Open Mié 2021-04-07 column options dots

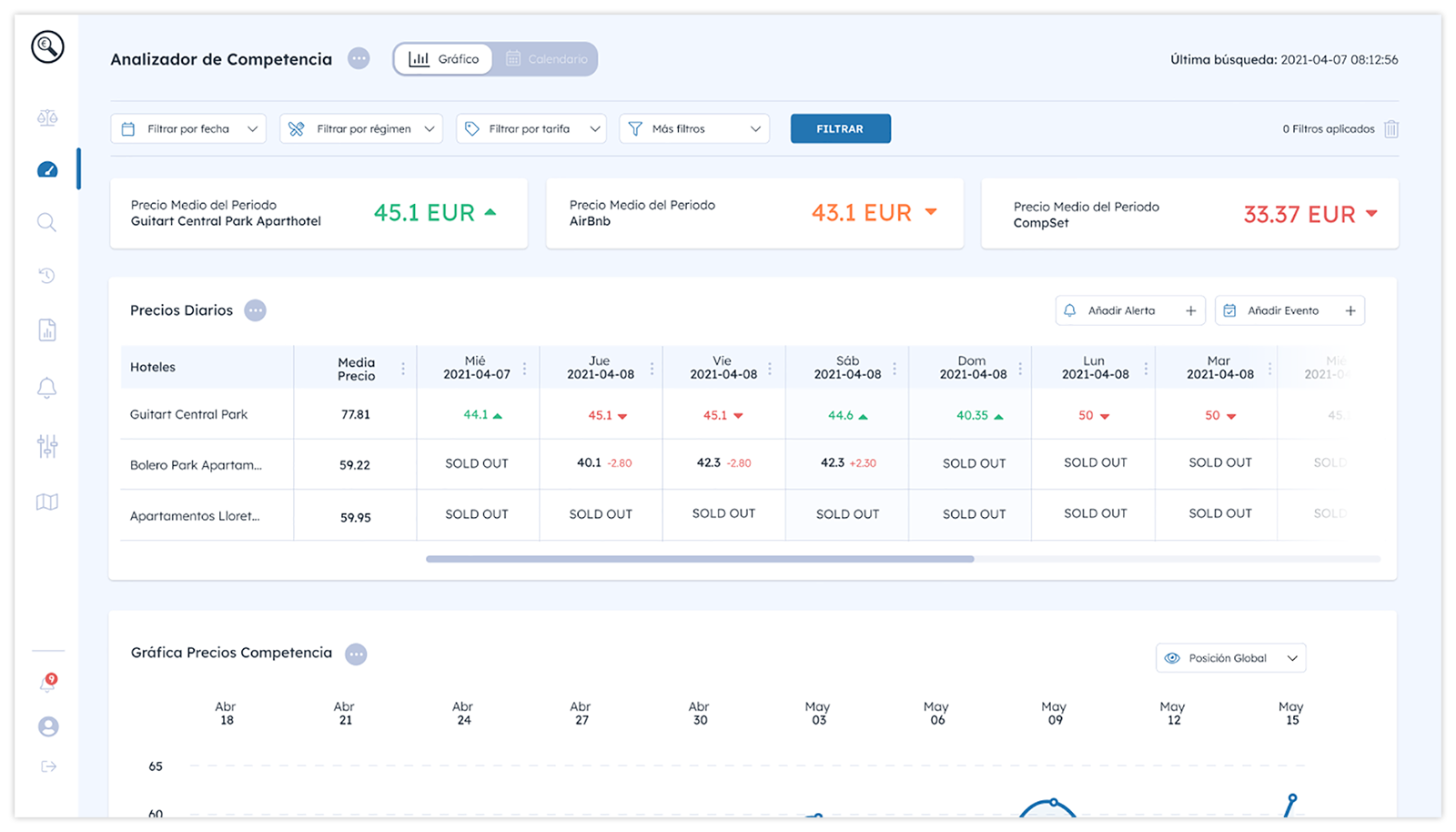click(524, 369)
